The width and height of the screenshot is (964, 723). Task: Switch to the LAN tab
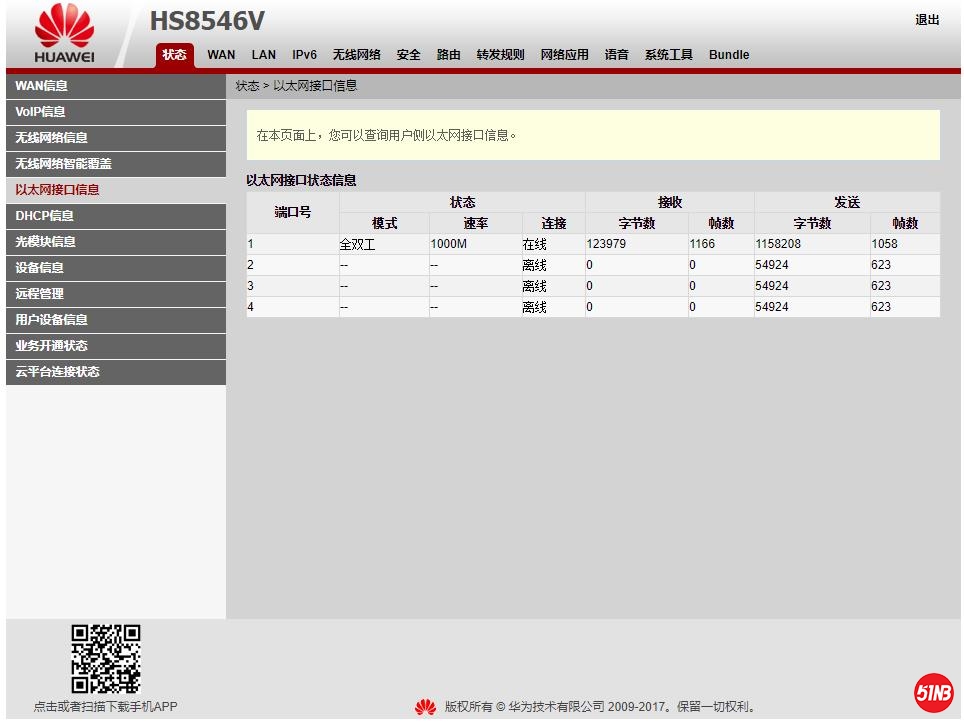(x=264, y=55)
